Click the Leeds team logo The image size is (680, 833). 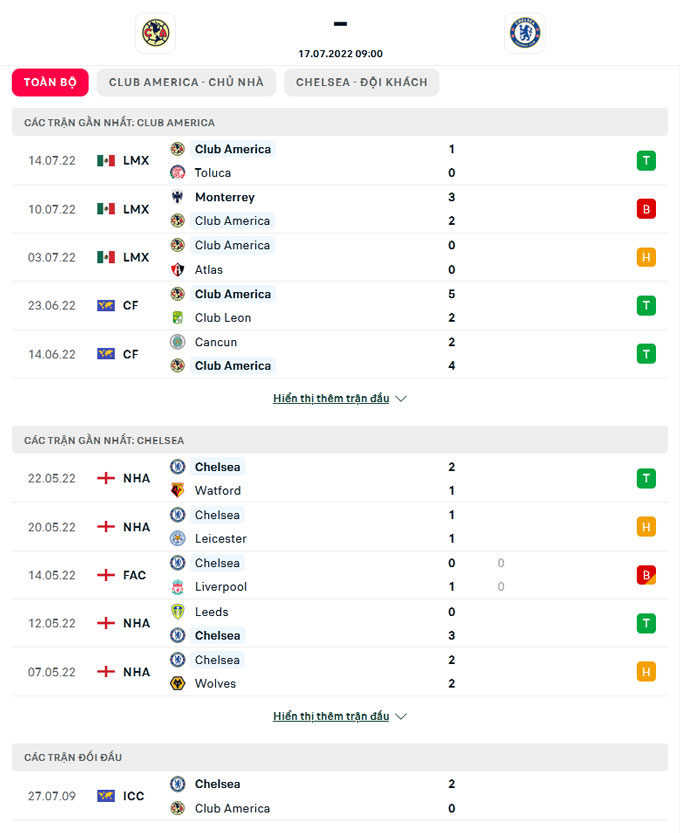[x=177, y=611]
